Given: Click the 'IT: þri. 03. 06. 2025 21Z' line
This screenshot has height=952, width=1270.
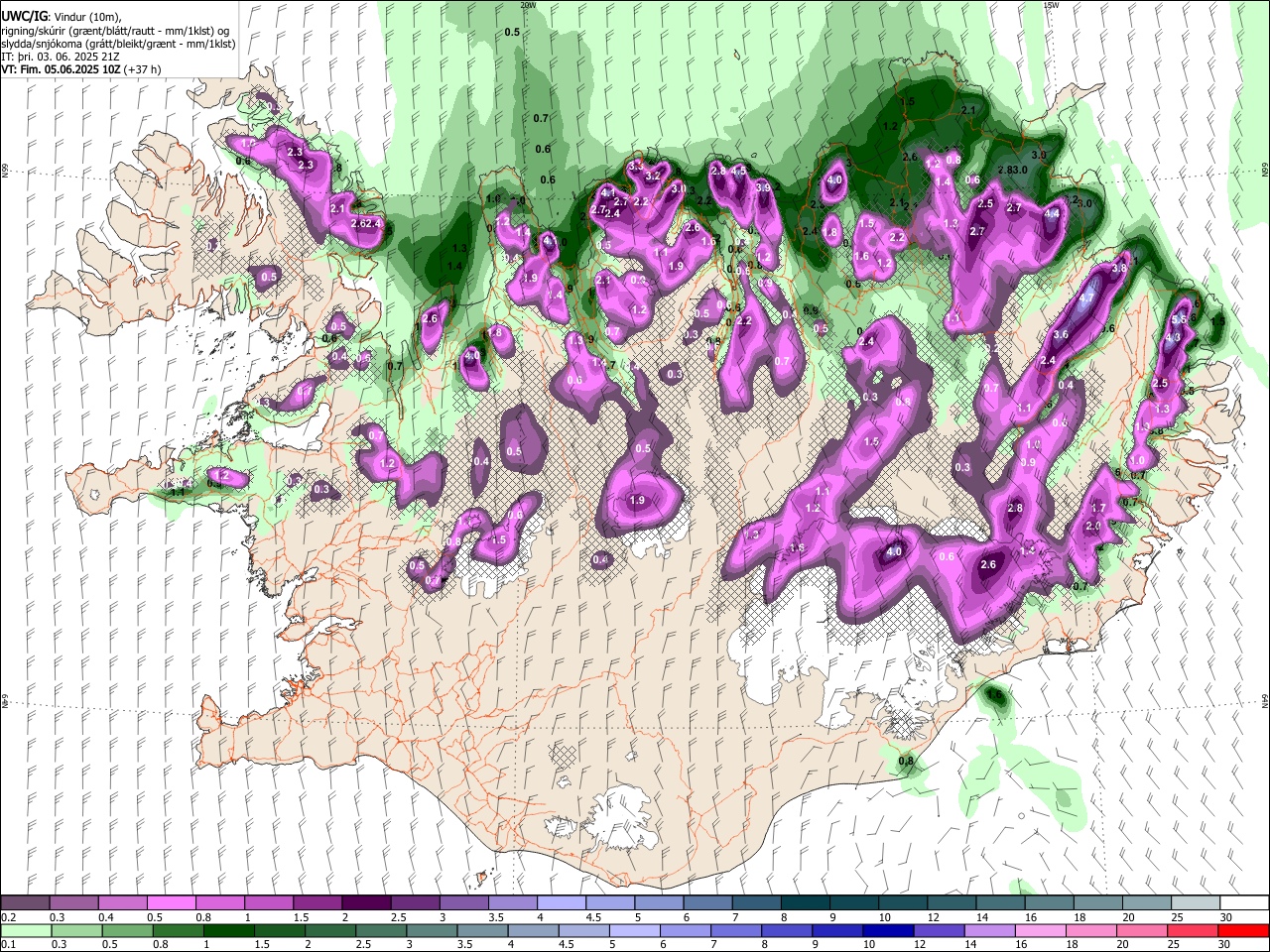Looking at the screenshot, I should pos(61,57).
